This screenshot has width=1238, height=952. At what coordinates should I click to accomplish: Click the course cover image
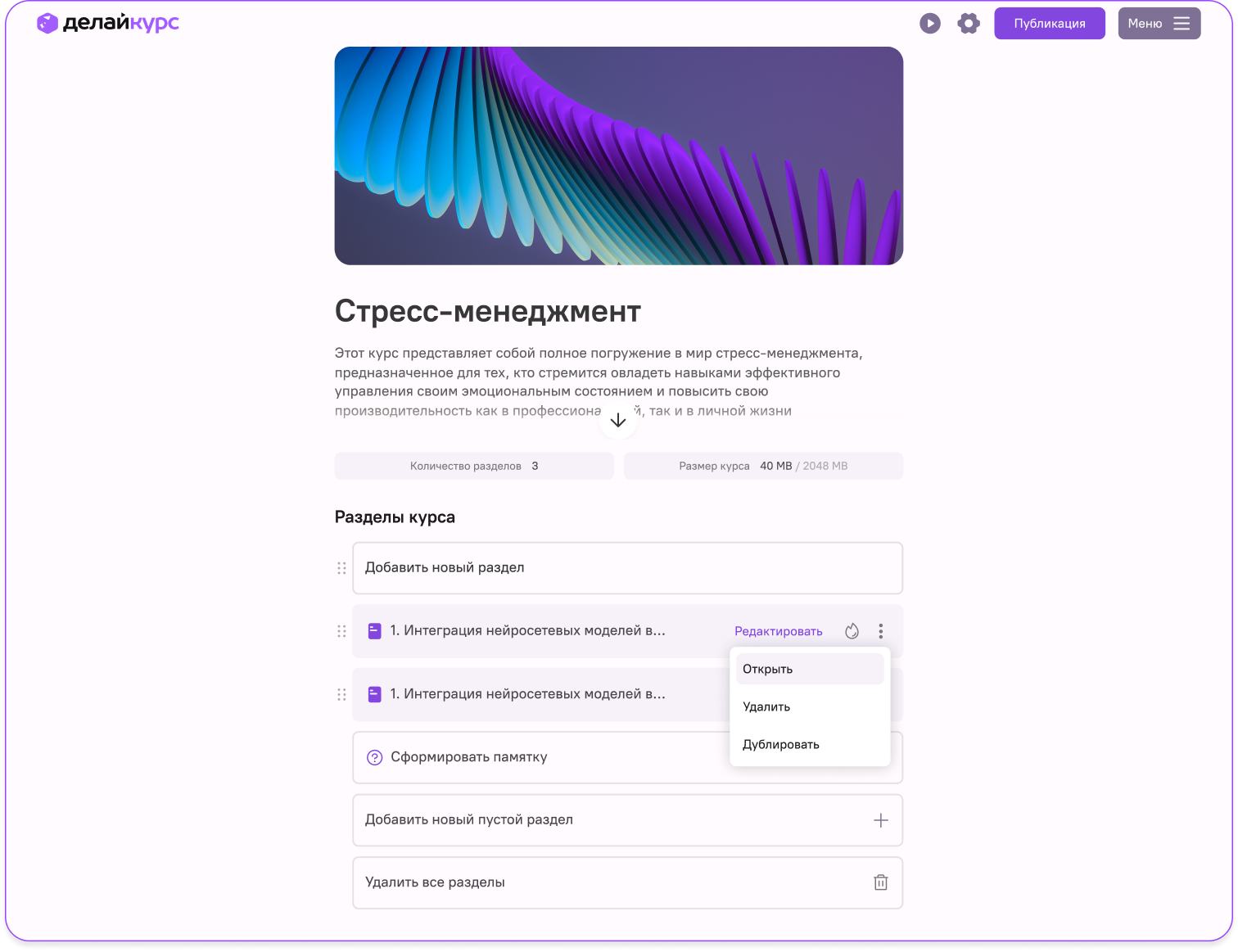pyautogui.click(x=619, y=156)
